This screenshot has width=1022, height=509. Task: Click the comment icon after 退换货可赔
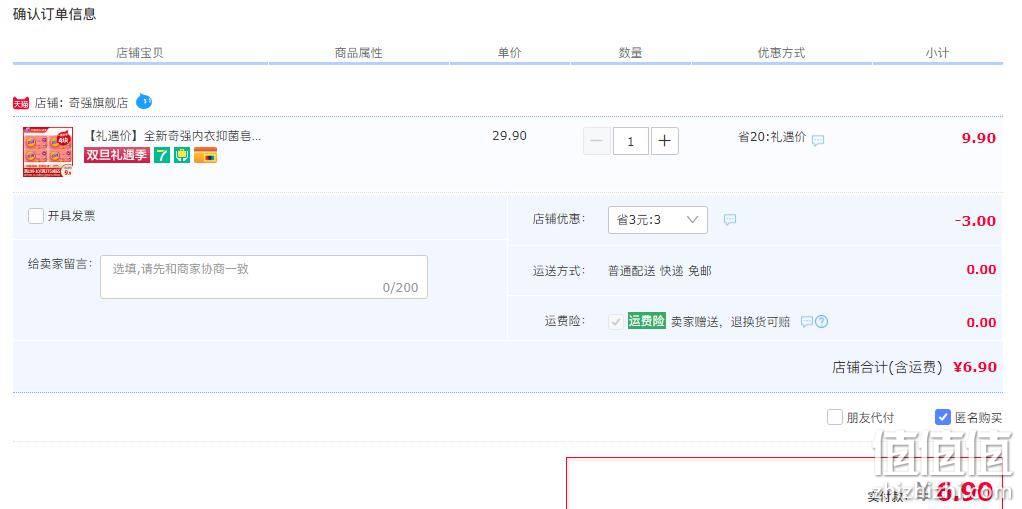(806, 321)
